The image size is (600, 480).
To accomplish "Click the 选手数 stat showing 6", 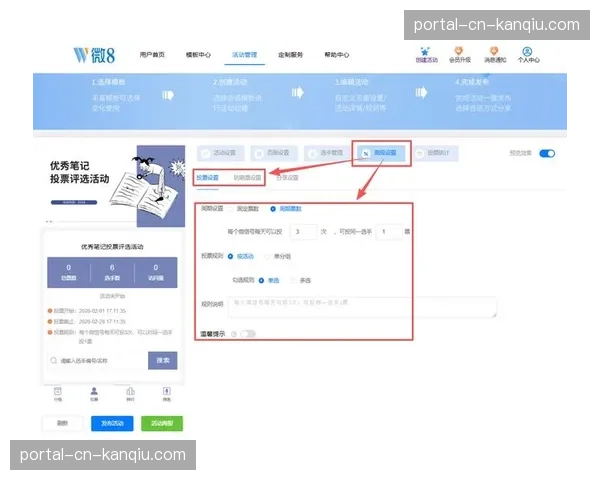I will pyautogui.click(x=112, y=273).
